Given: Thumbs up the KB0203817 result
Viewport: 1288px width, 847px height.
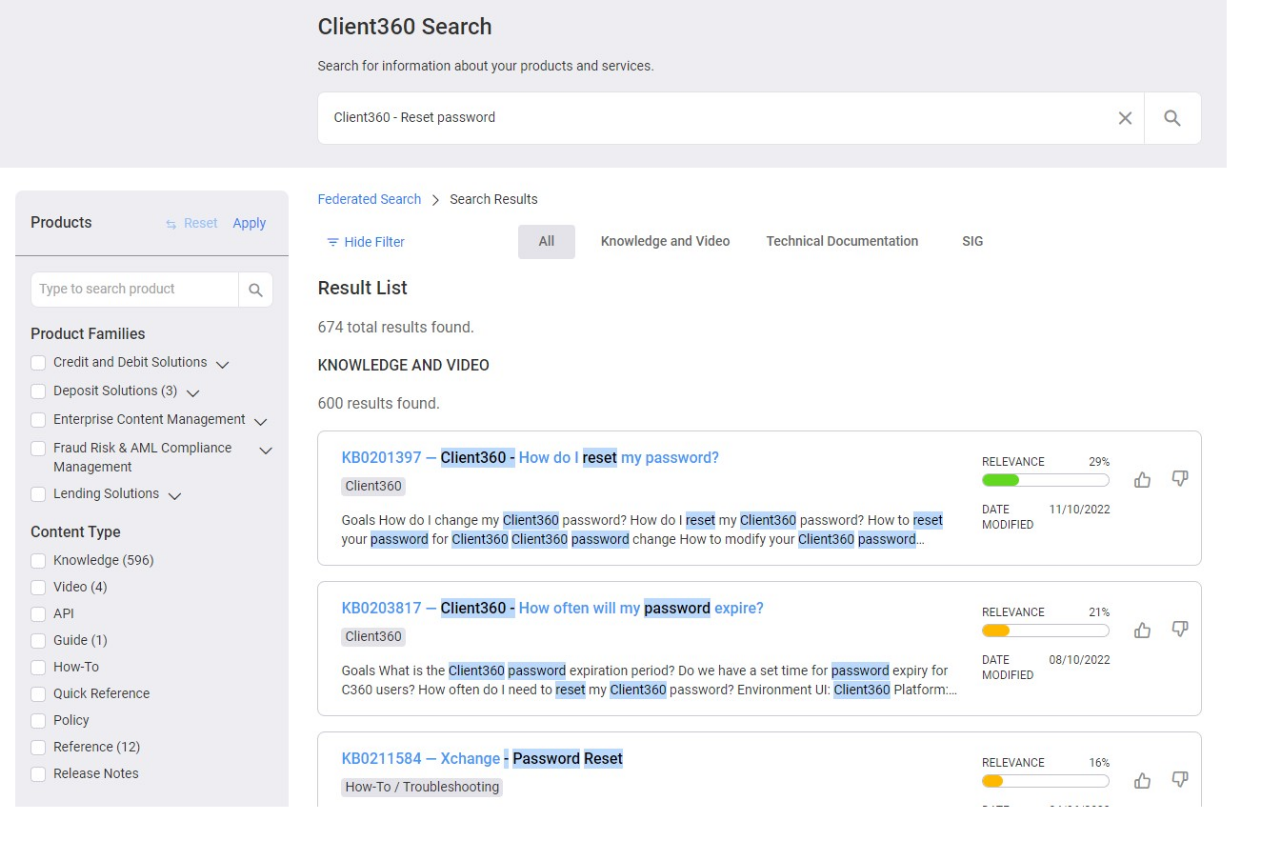Looking at the screenshot, I should point(1142,630).
